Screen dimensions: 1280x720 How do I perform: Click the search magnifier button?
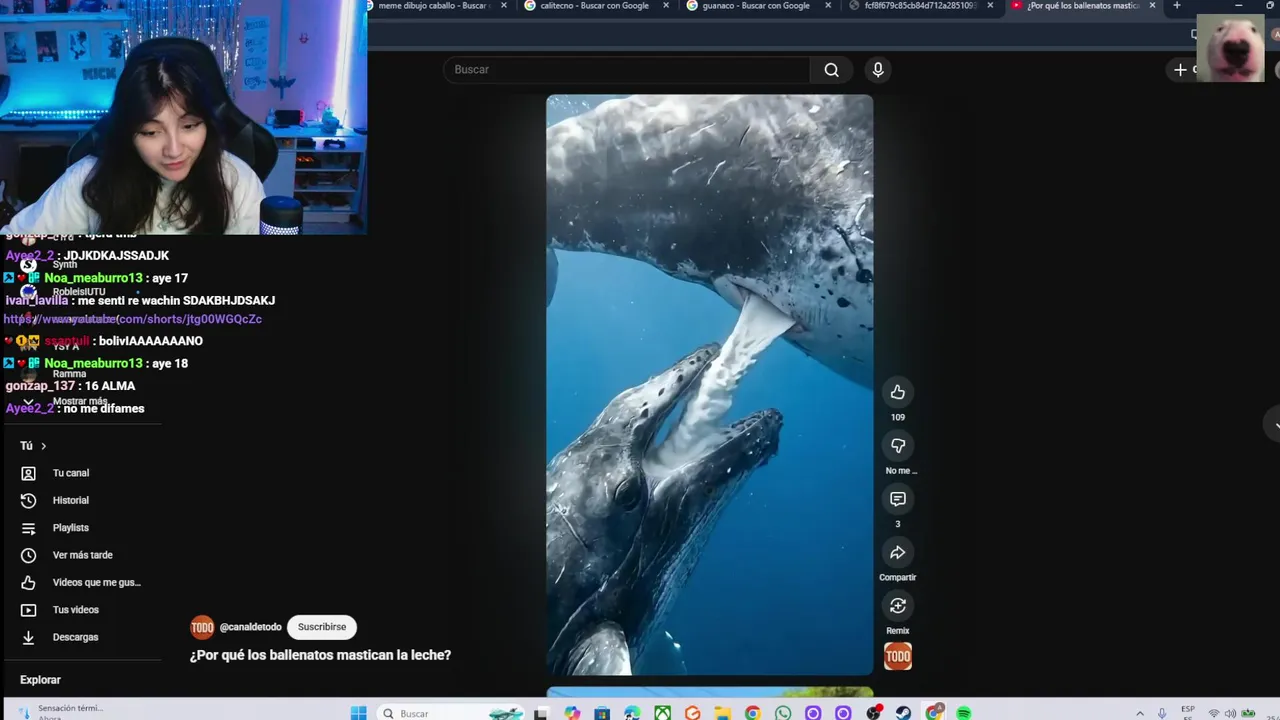pyautogui.click(x=831, y=70)
